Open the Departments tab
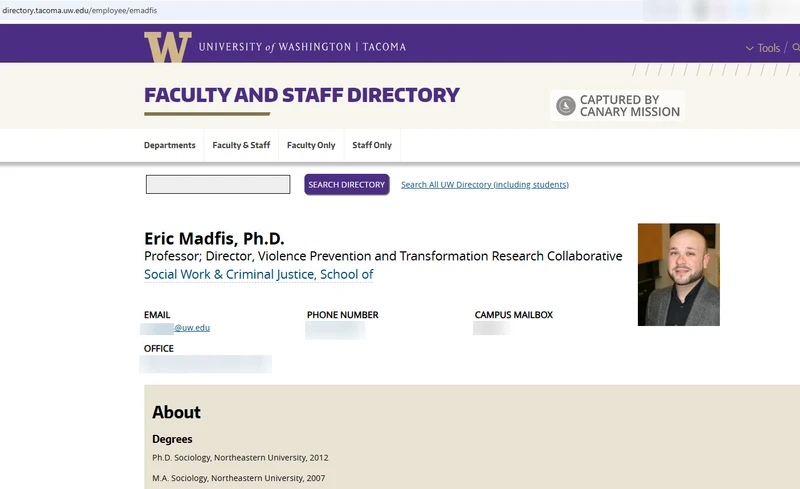This screenshot has height=489, width=800. point(170,145)
